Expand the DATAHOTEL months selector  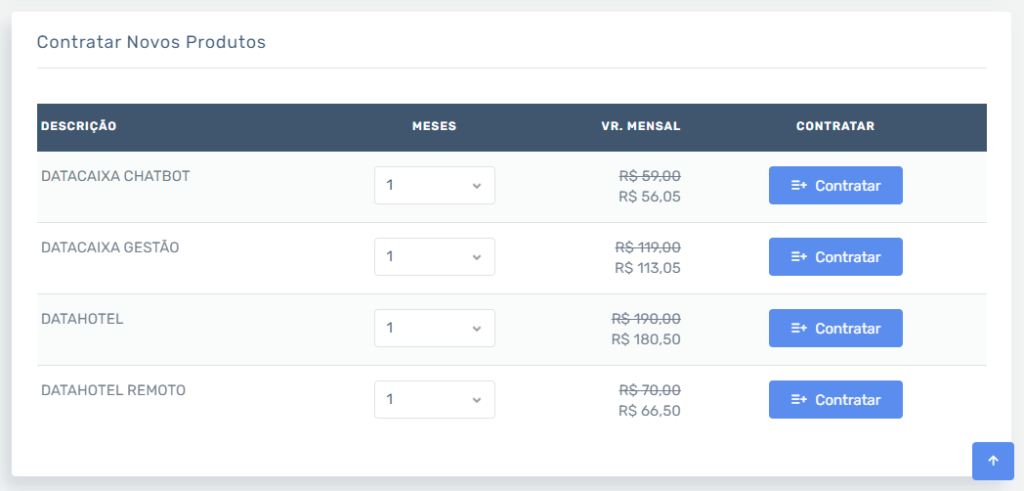click(434, 328)
